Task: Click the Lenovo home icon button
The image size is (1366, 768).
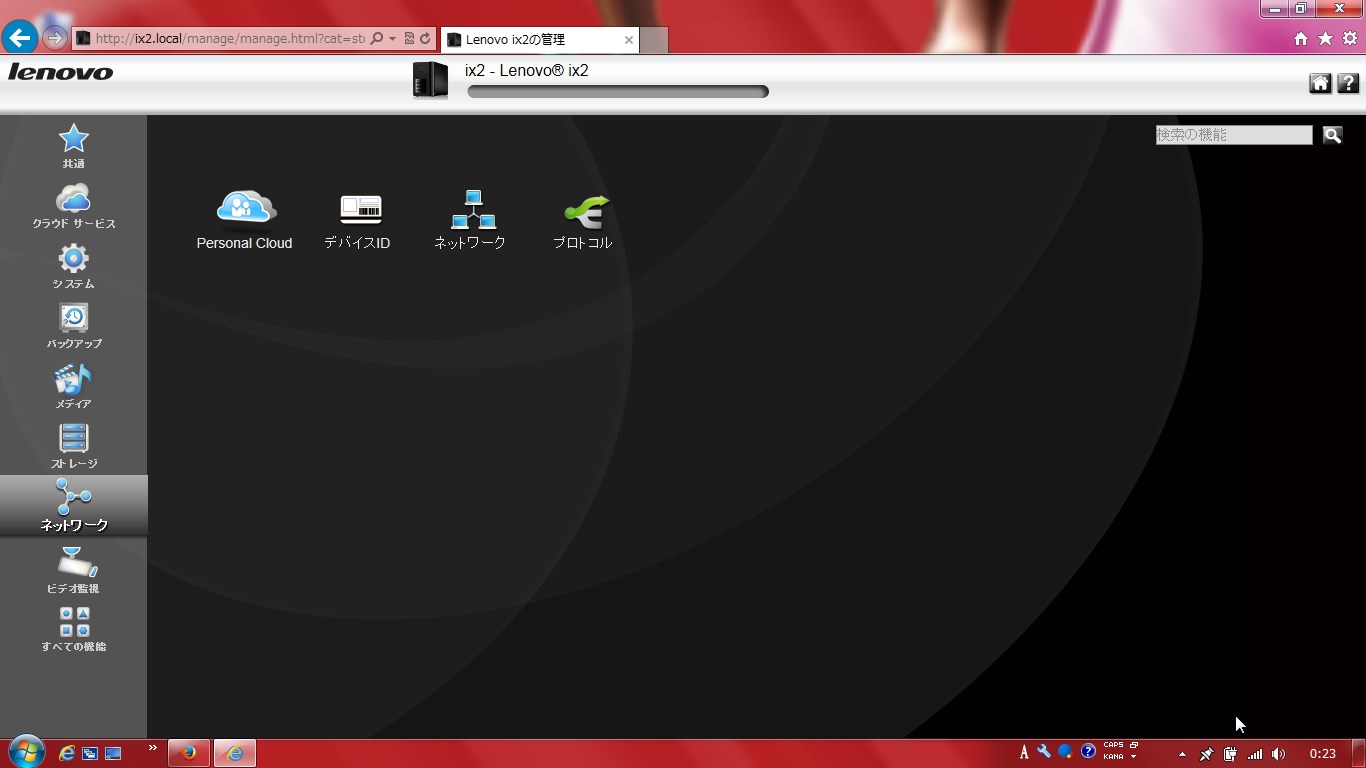Action: [1320, 84]
